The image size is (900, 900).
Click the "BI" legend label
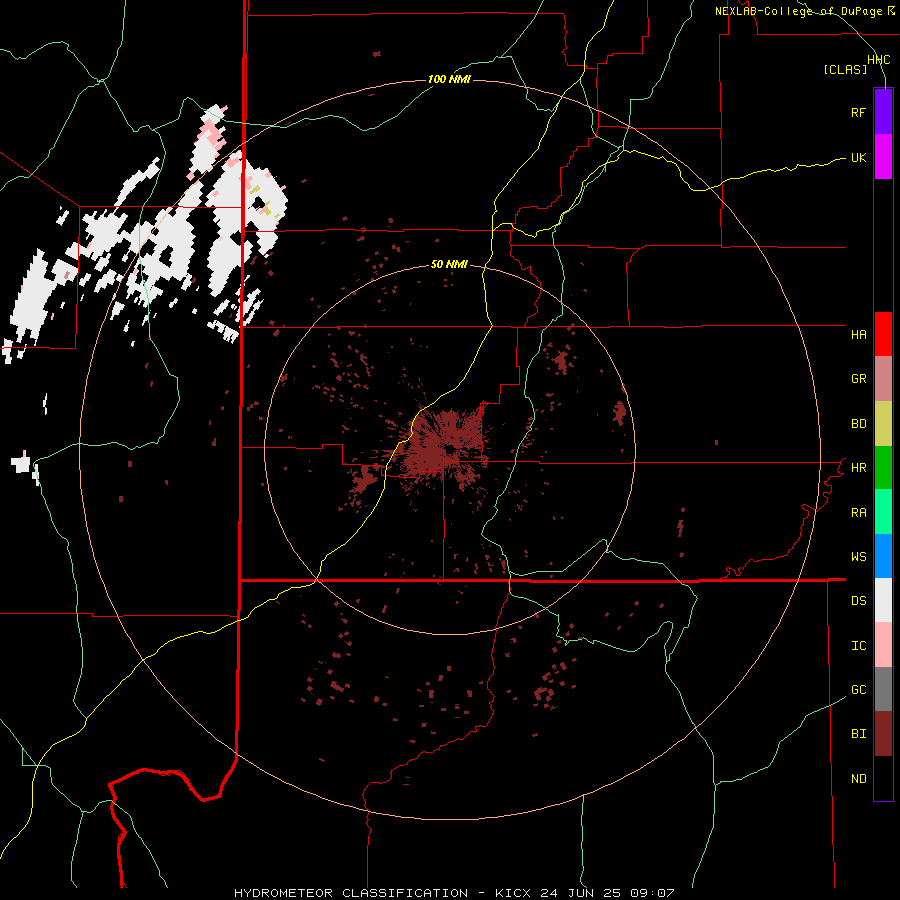pos(858,734)
